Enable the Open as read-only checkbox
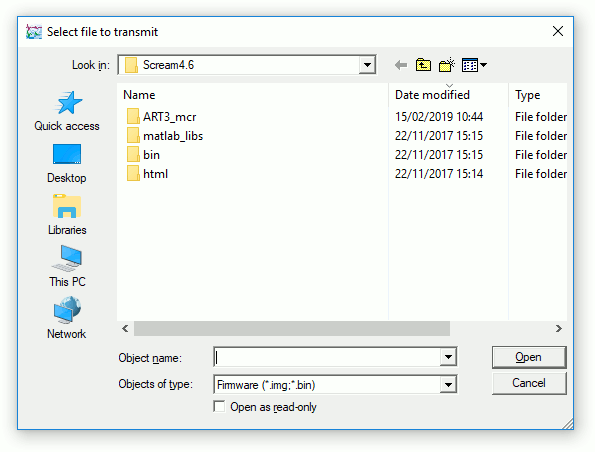 tap(219, 406)
